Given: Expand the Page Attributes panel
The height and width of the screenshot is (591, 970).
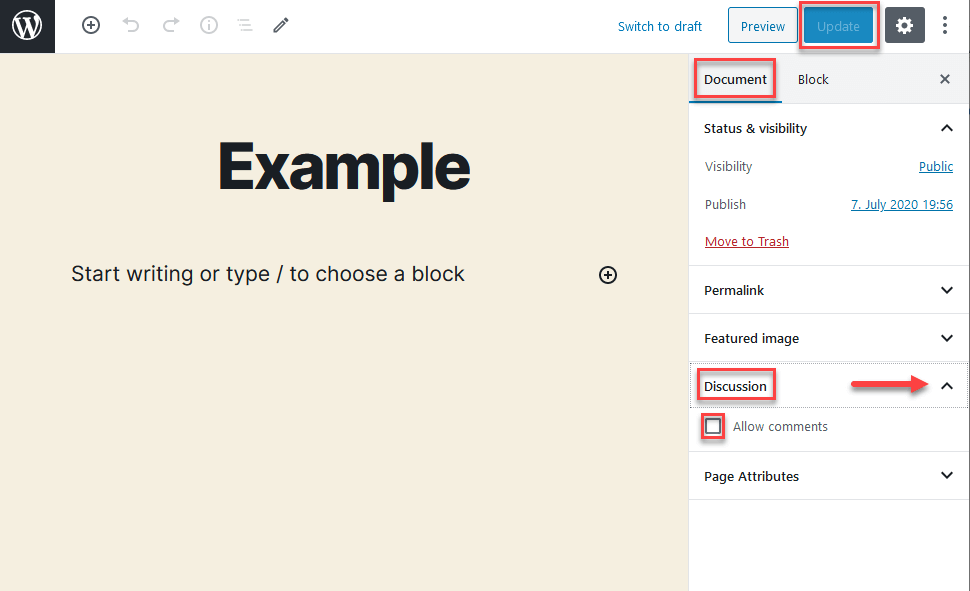Looking at the screenshot, I should tap(947, 476).
